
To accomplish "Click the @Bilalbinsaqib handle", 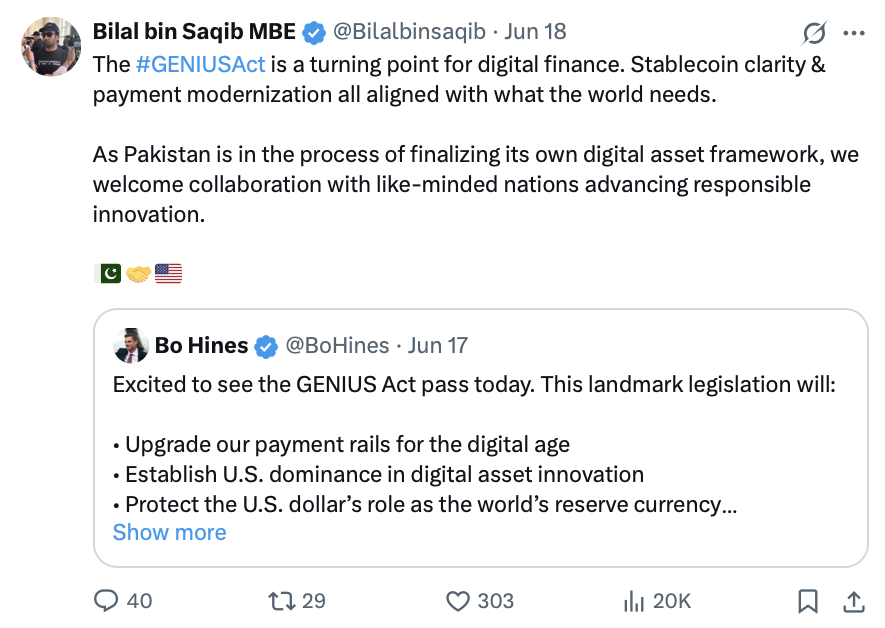I will (x=409, y=32).
